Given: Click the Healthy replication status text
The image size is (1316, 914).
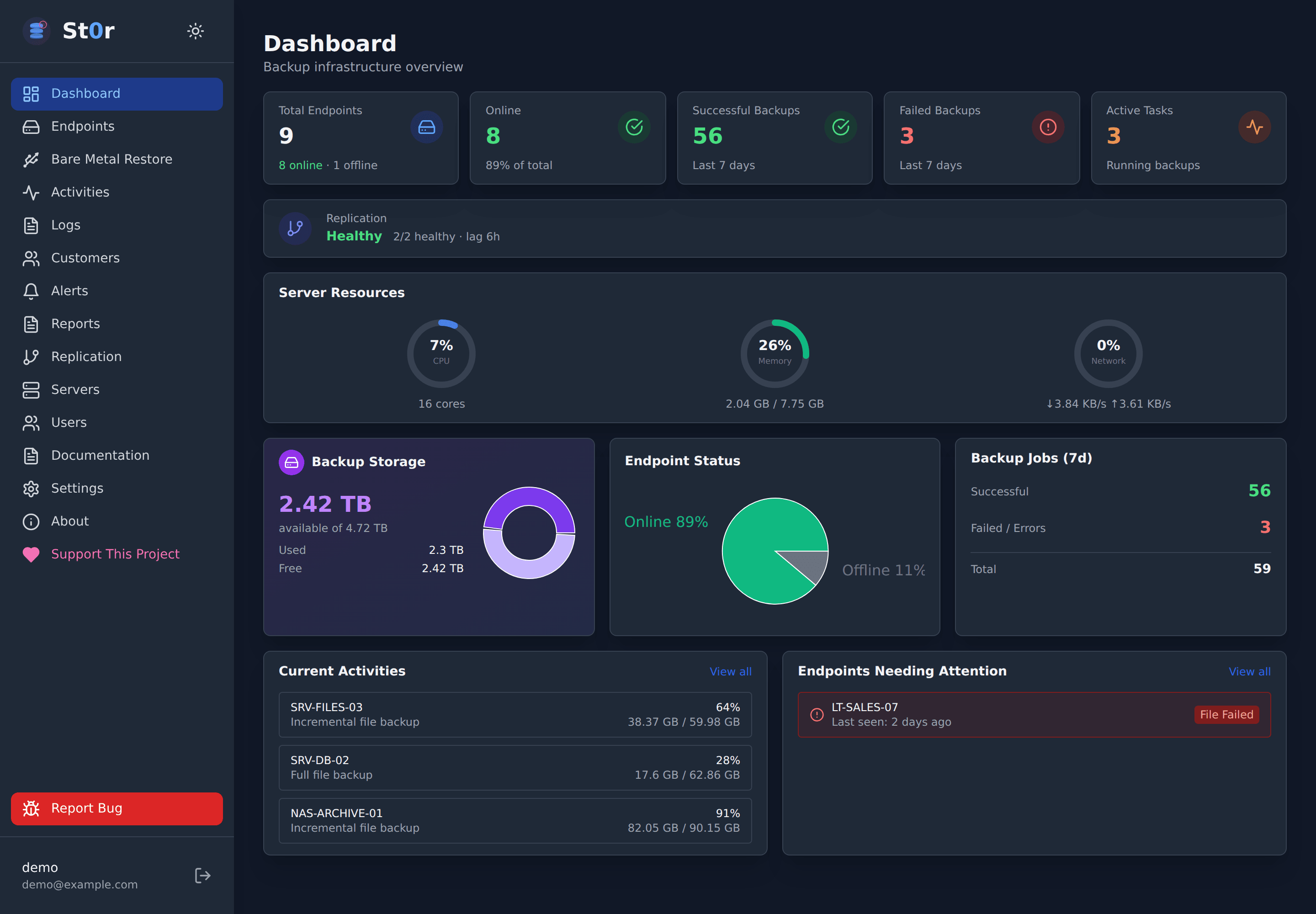Looking at the screenshot, I should point(354,236).
